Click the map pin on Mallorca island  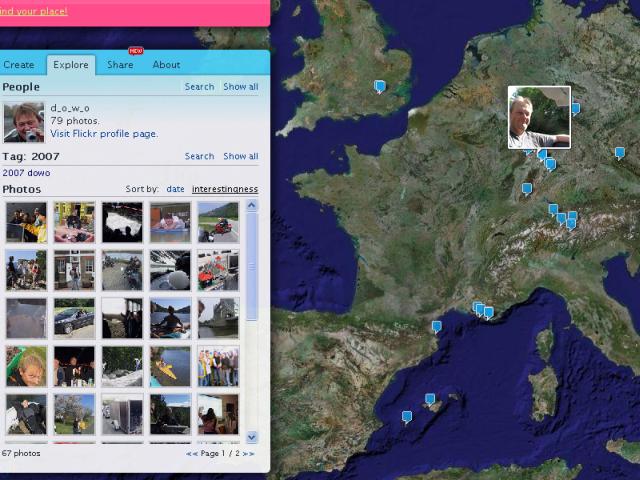(x=430, y=400)
